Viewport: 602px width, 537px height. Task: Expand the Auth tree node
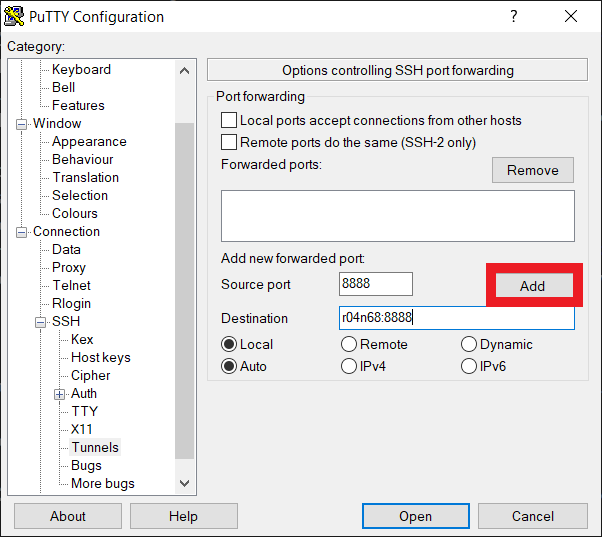click(x=59, y=394)
